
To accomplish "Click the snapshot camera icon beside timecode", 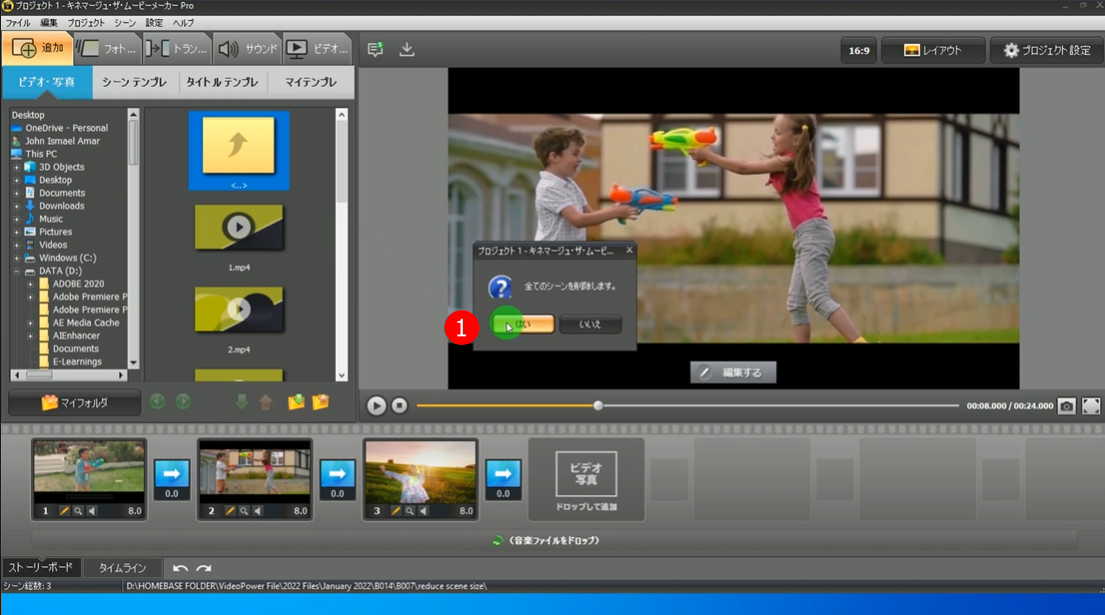I will click(x=1067, y=406).
